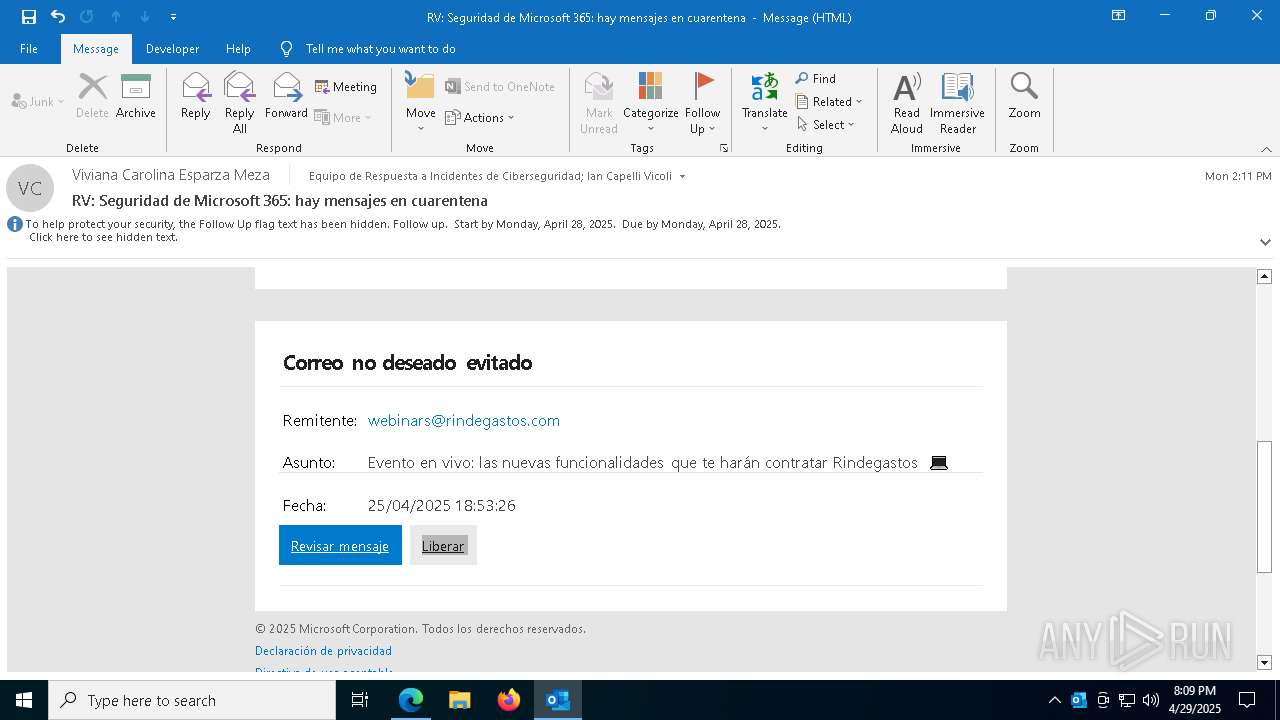The height and width of the screenshot is (720, 1280).
Task: Open the Move folder dropdown
Action: [x=421, y=102]
